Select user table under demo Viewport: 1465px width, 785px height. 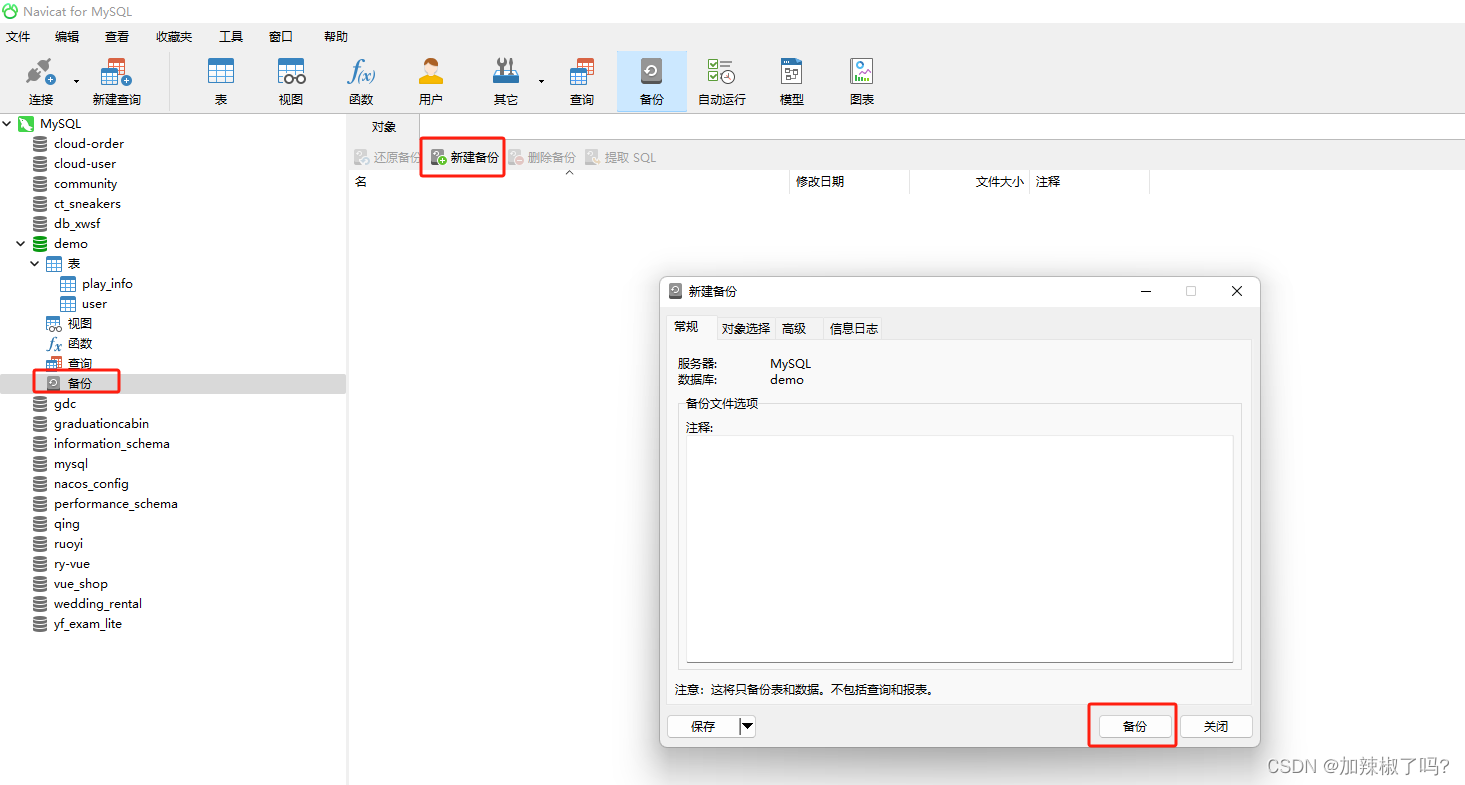(94, 303)
